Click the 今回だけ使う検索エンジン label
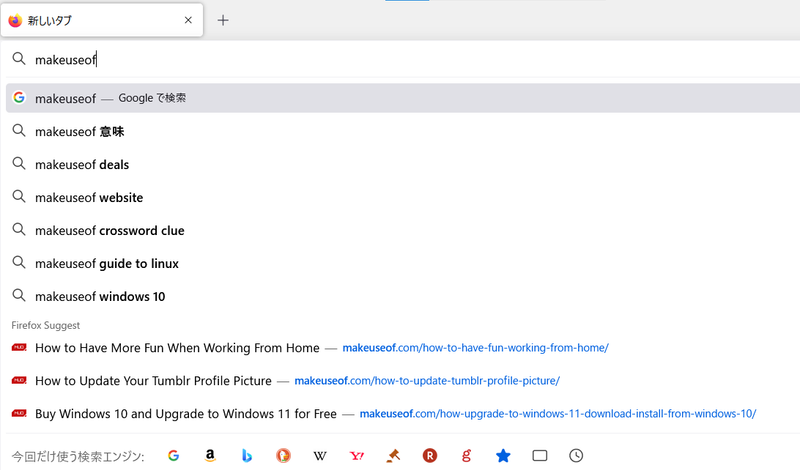 coord(78,456)
